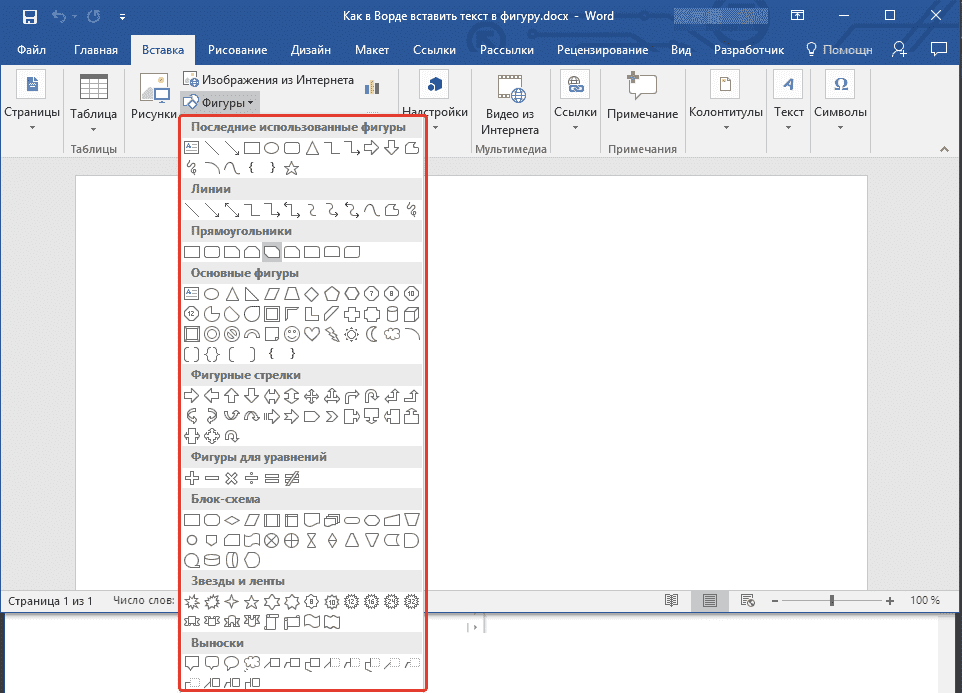The image size is (962, 693).
Task: Switch to Read Mode view in status bar
Action: 672,601
